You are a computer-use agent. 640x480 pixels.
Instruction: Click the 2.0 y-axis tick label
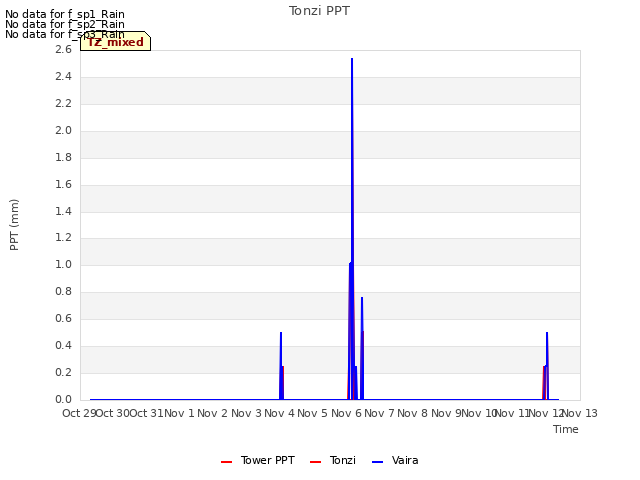pos(63,130)
